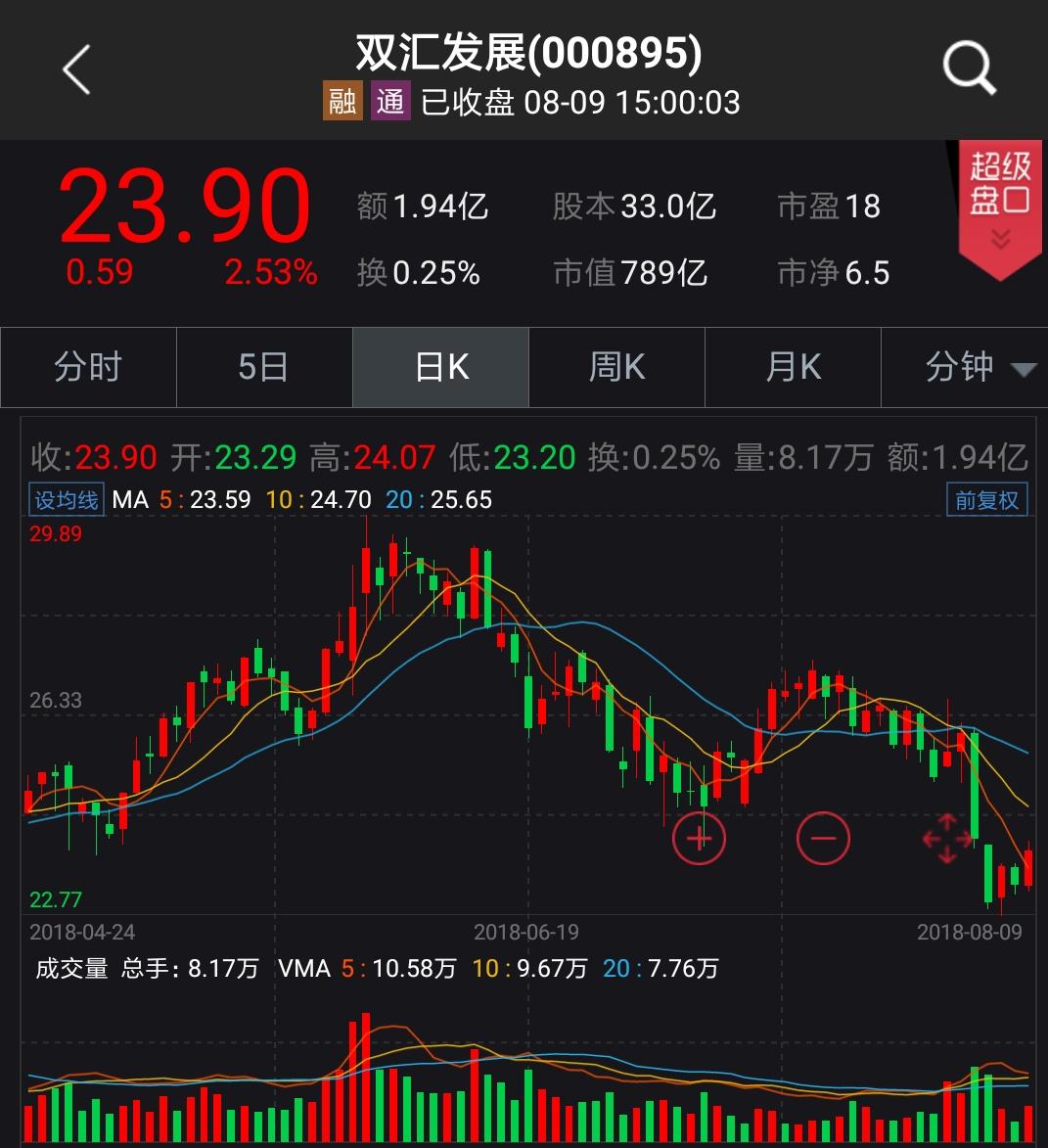
Task: Zoom in chart with plus icon
Action: (x=699, y=839)
